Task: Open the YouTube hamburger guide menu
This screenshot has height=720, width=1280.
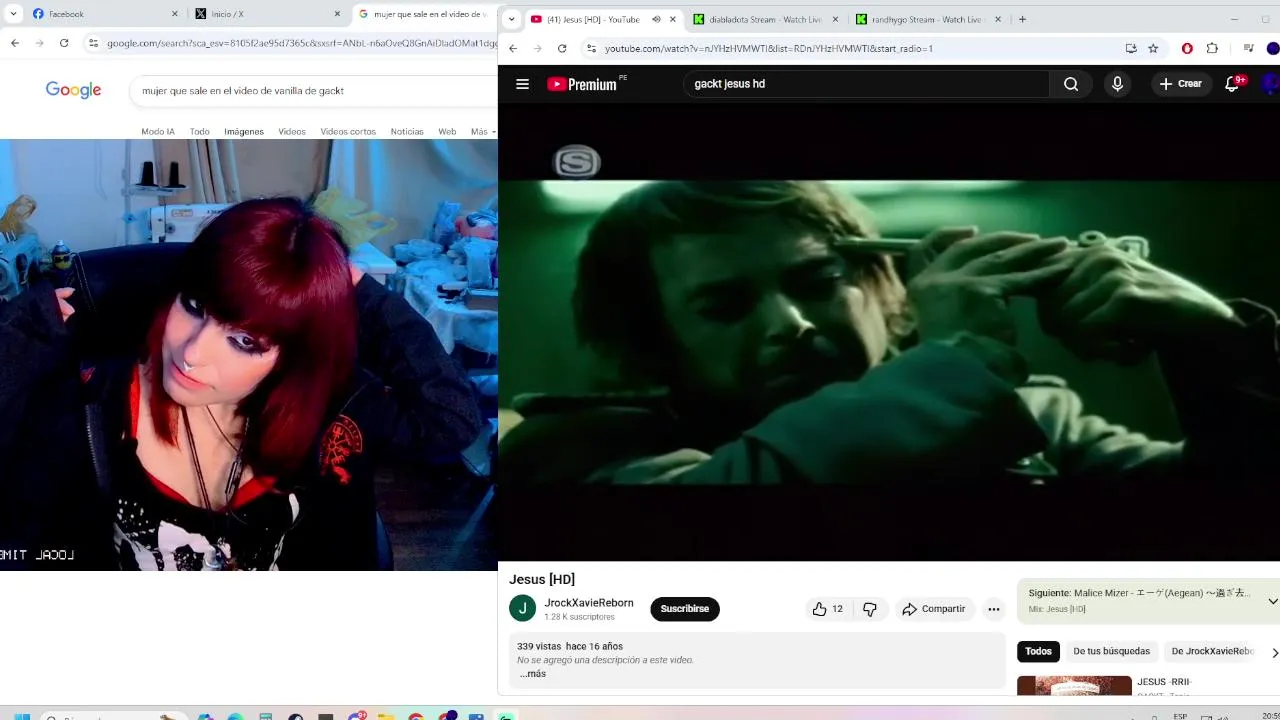Action: pos(522,84)
